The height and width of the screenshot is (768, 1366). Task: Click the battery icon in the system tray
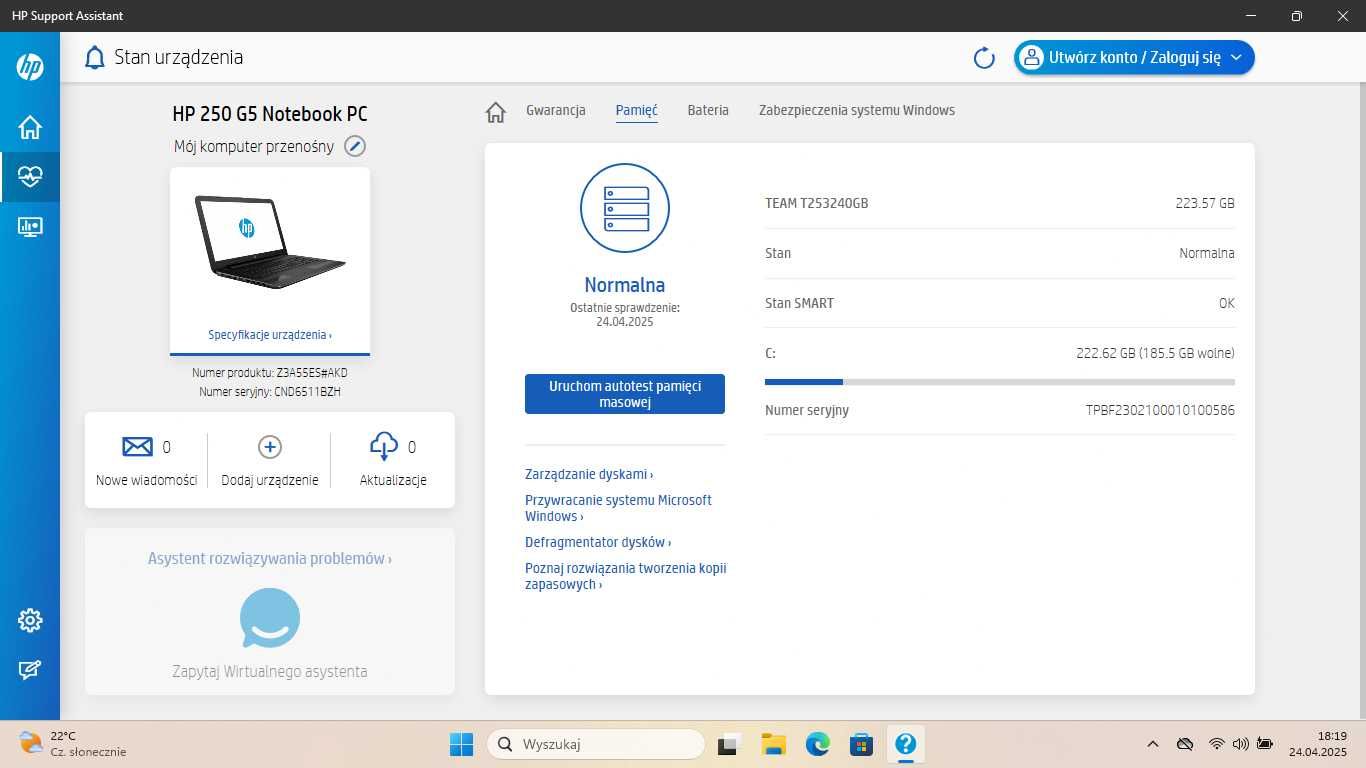point(1265,744)
